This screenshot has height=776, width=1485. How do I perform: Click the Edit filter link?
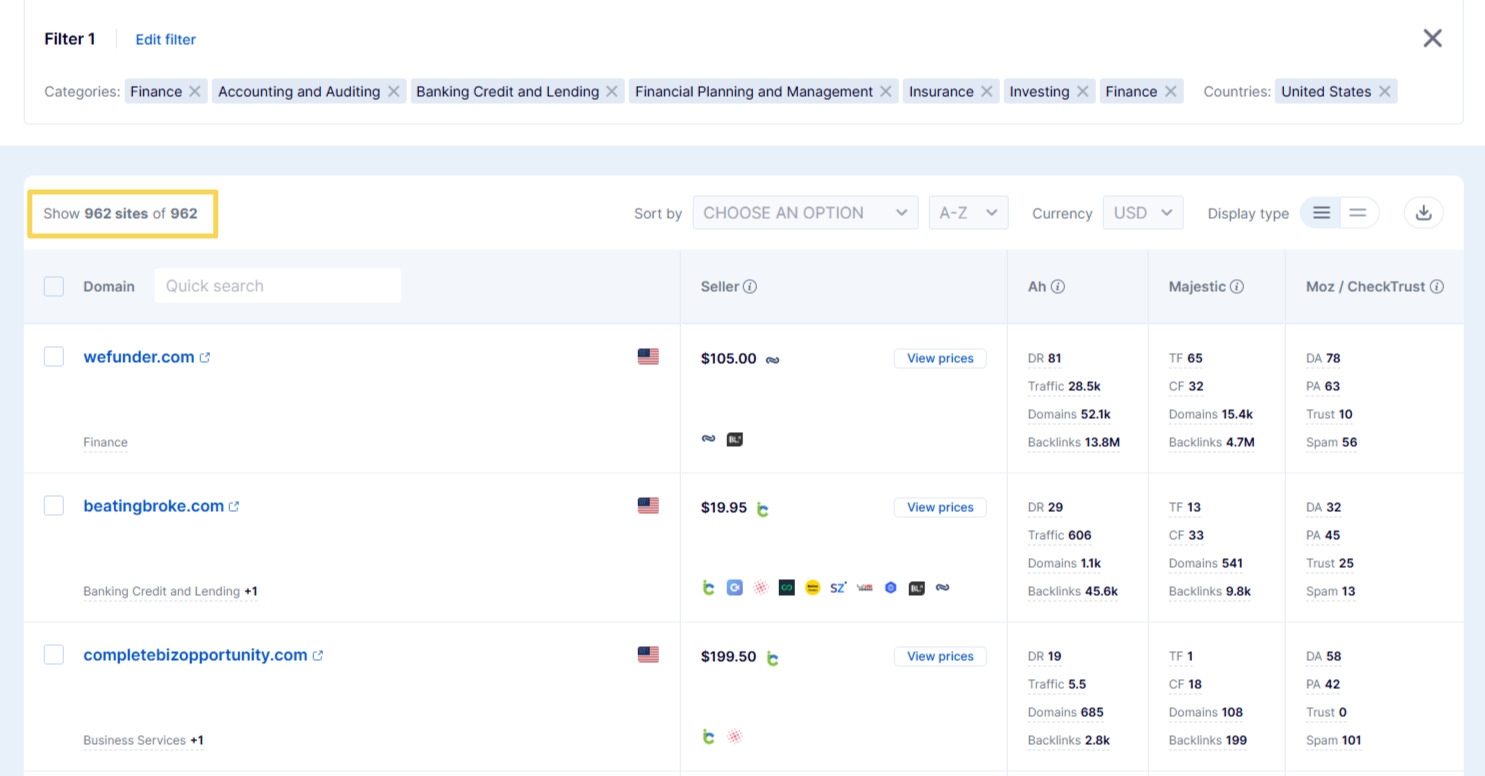click(166, 40)
